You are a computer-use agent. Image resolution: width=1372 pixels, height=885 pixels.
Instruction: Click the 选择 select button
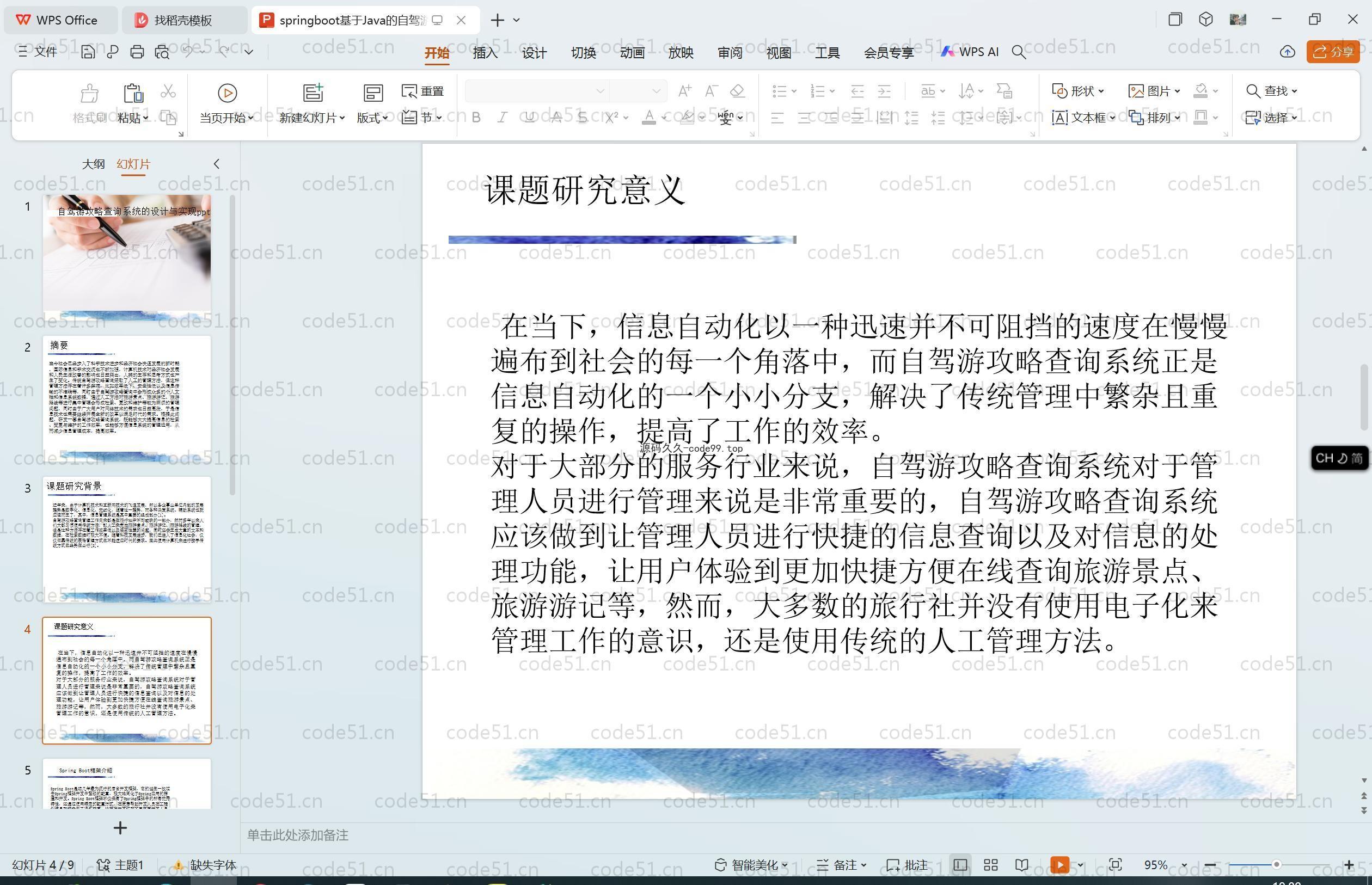(x=1271, y=118)
